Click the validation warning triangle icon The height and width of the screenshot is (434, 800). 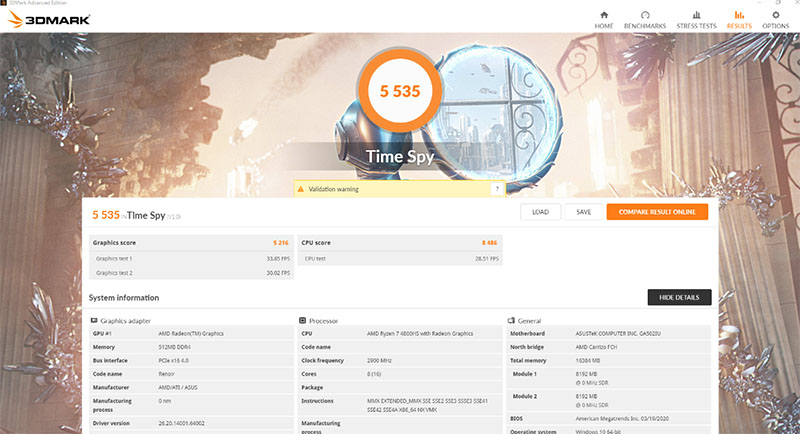click(x=301, y=189)
